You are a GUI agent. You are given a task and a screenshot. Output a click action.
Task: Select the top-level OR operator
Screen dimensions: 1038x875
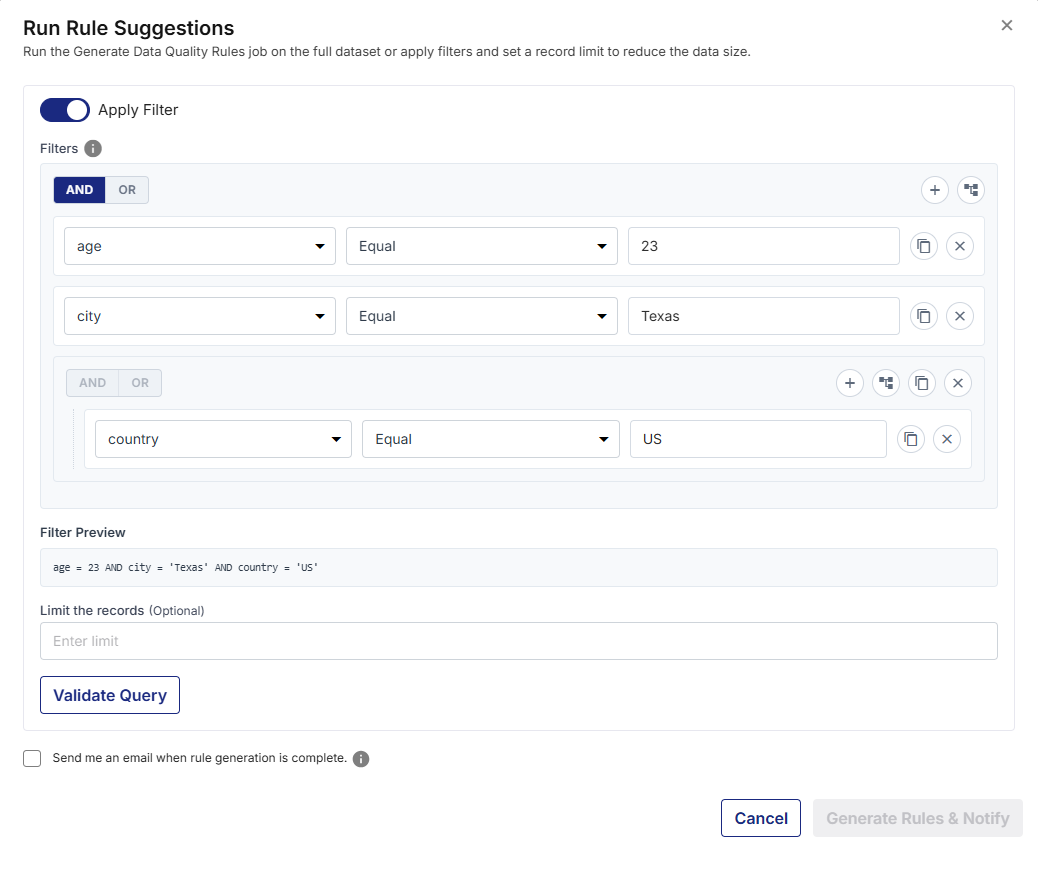click(127, 190)
